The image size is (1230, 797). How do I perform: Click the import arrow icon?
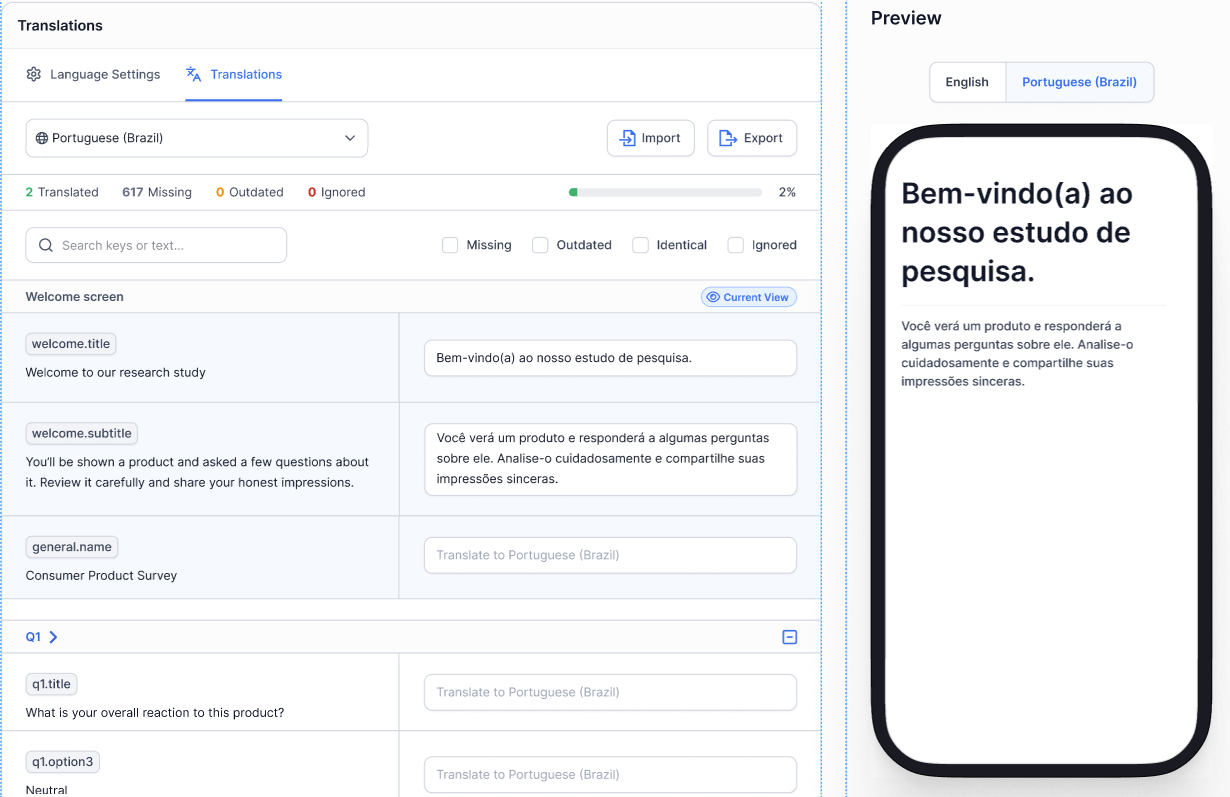pyautogui.click(x=628, y=138)
